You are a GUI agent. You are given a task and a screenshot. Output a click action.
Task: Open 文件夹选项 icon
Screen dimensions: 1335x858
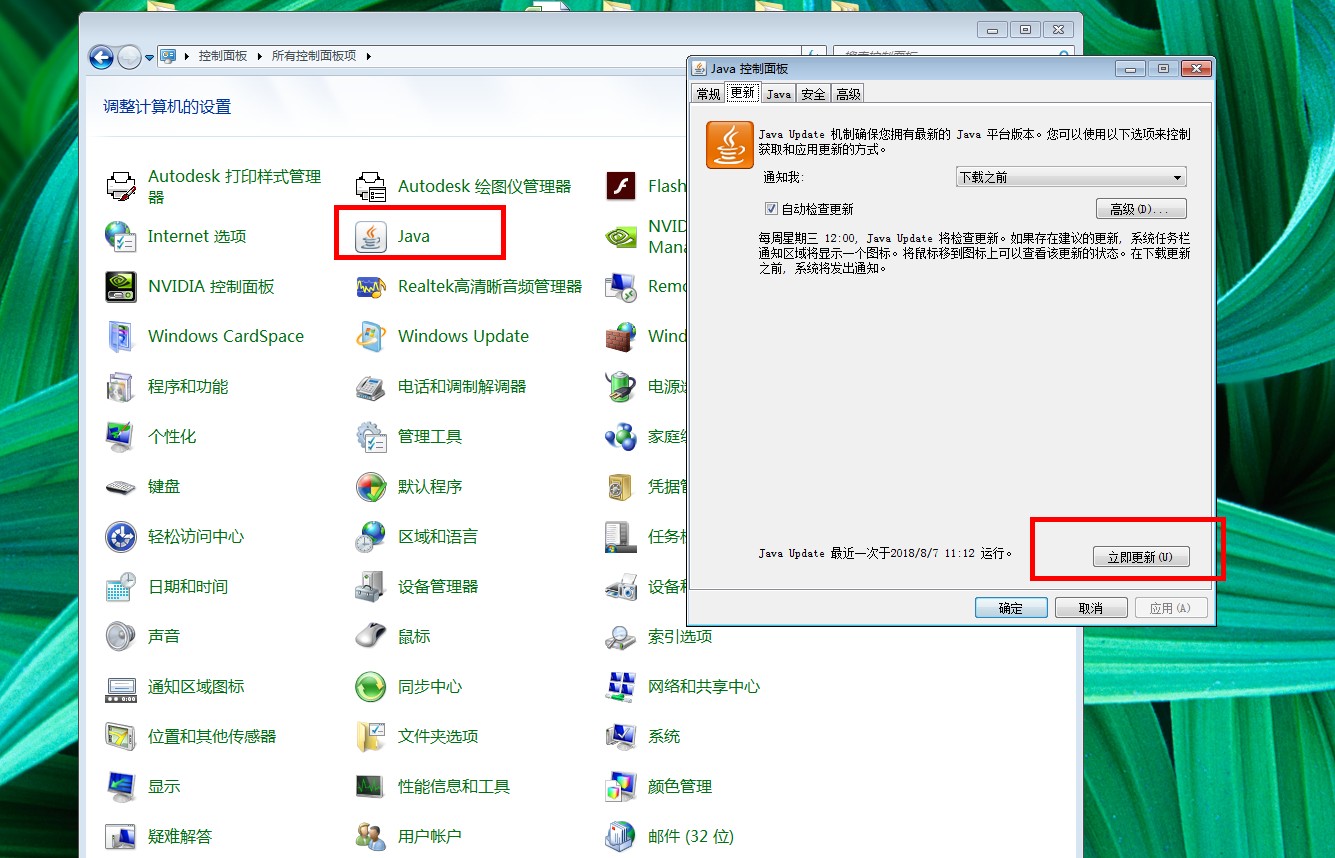(371, 736)
